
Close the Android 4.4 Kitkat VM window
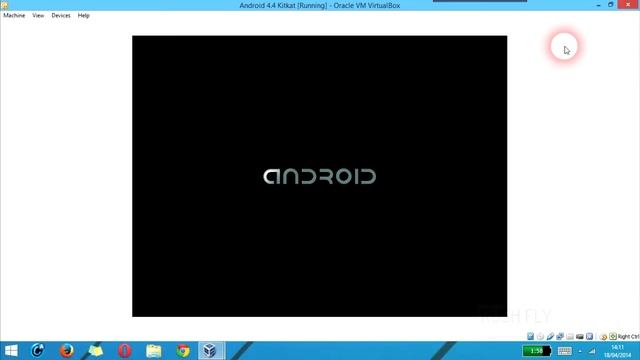click(x=628, y=4)
